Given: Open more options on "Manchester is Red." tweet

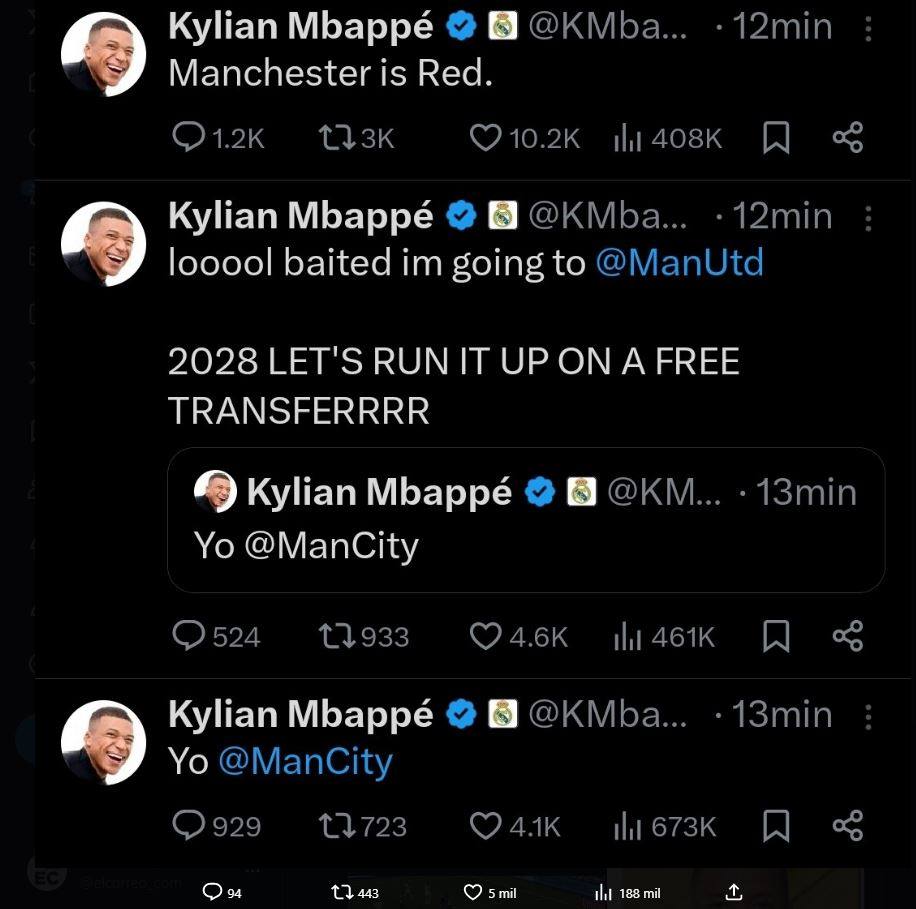Looking at the screenshot, I should (x=867, y=29).
